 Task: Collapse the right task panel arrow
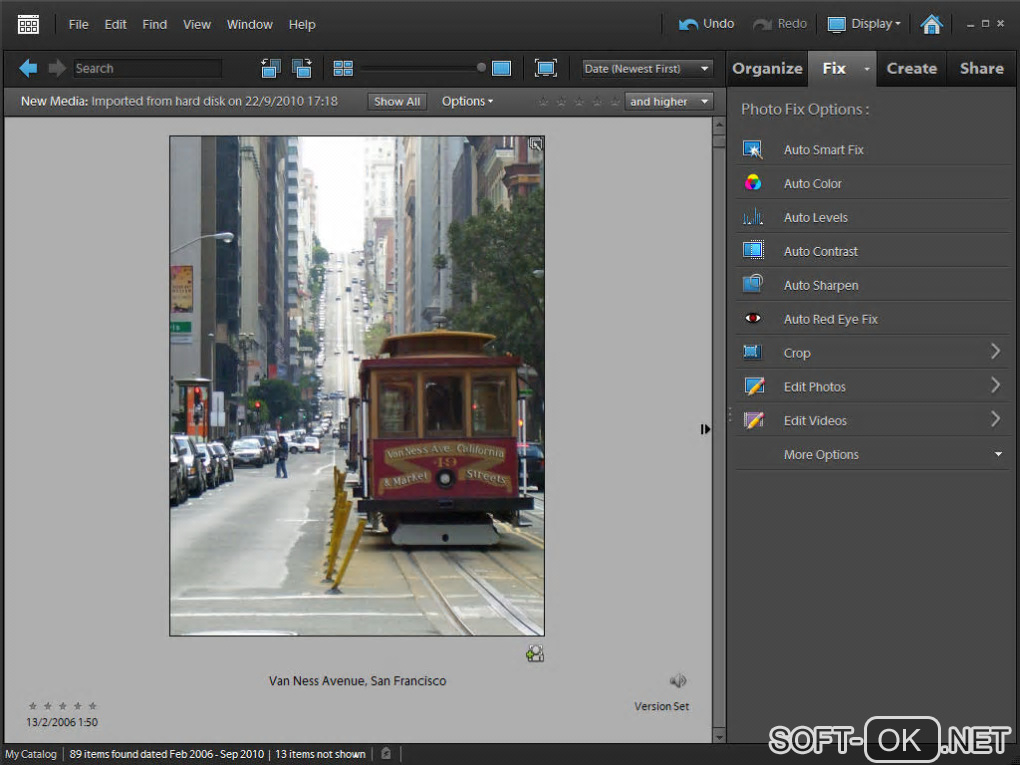pyautogui.click(x=705, y=429)
